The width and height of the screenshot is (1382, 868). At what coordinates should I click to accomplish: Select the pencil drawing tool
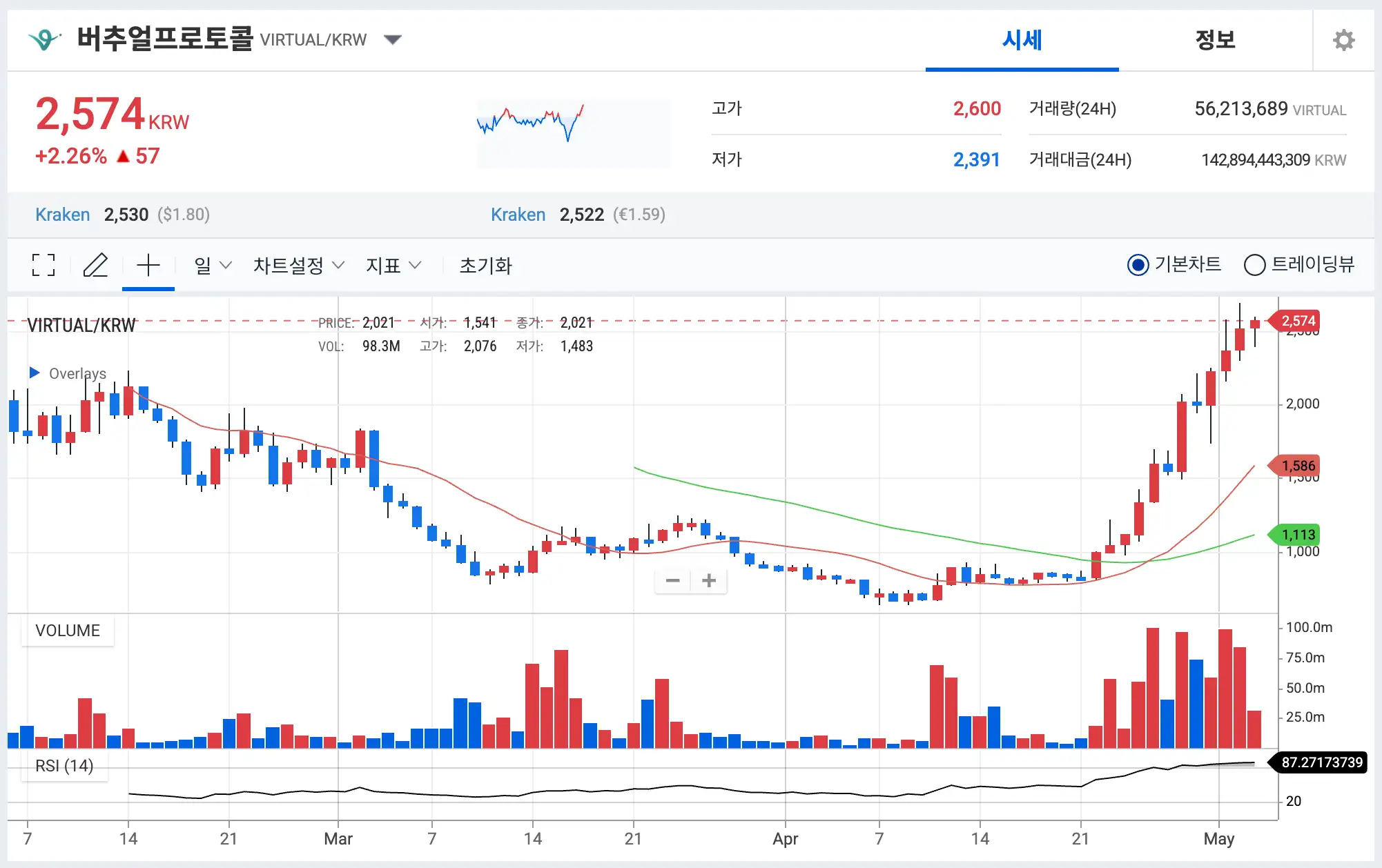coord(95,265)
